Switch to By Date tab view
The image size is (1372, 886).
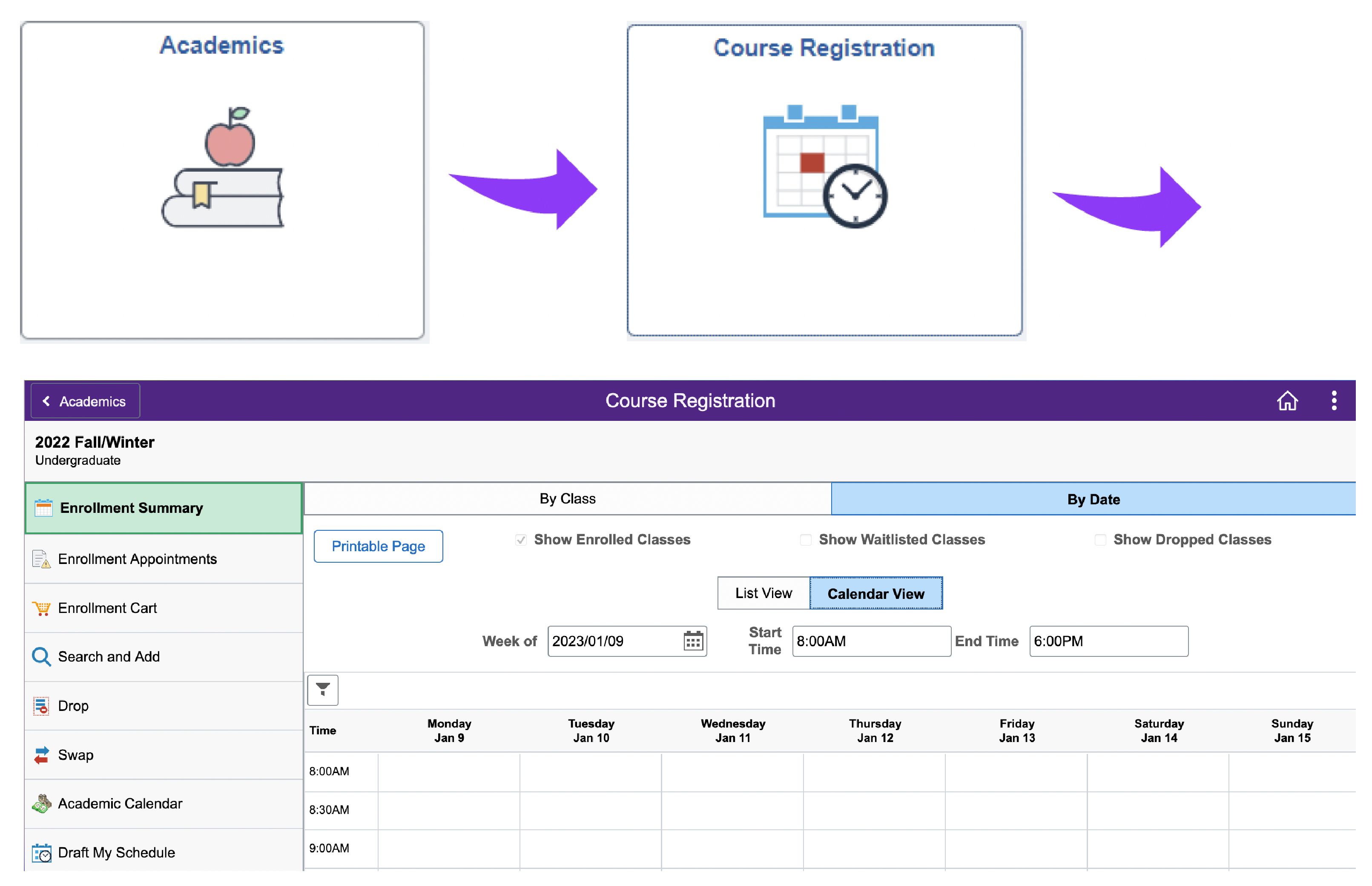click(1094, 499)
